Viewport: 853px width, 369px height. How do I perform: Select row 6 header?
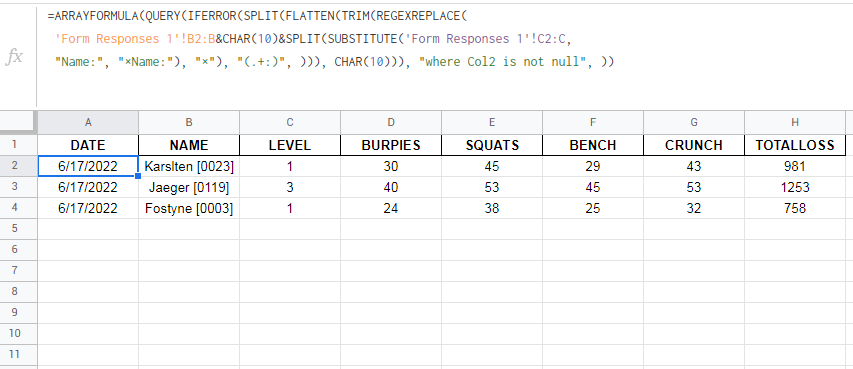tap(18, 250)
